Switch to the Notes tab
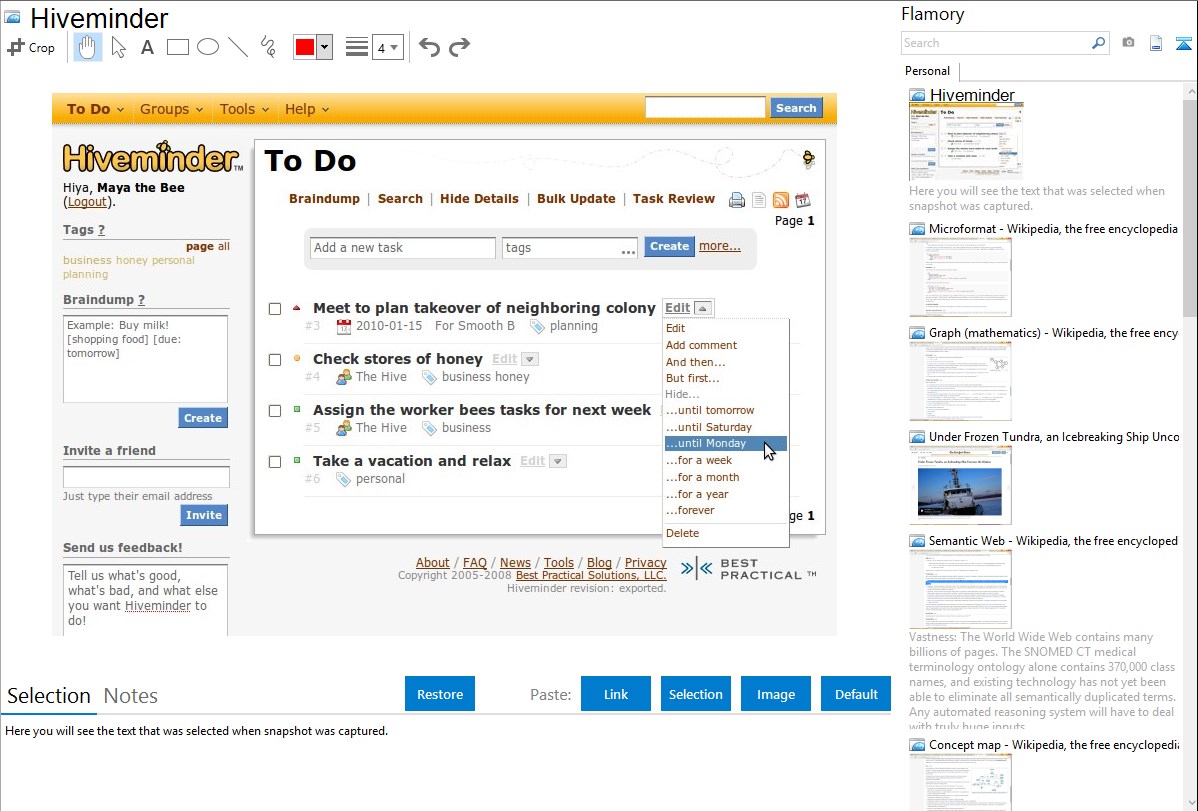Viewport: 1198px width, 811px height. point(131,696)
